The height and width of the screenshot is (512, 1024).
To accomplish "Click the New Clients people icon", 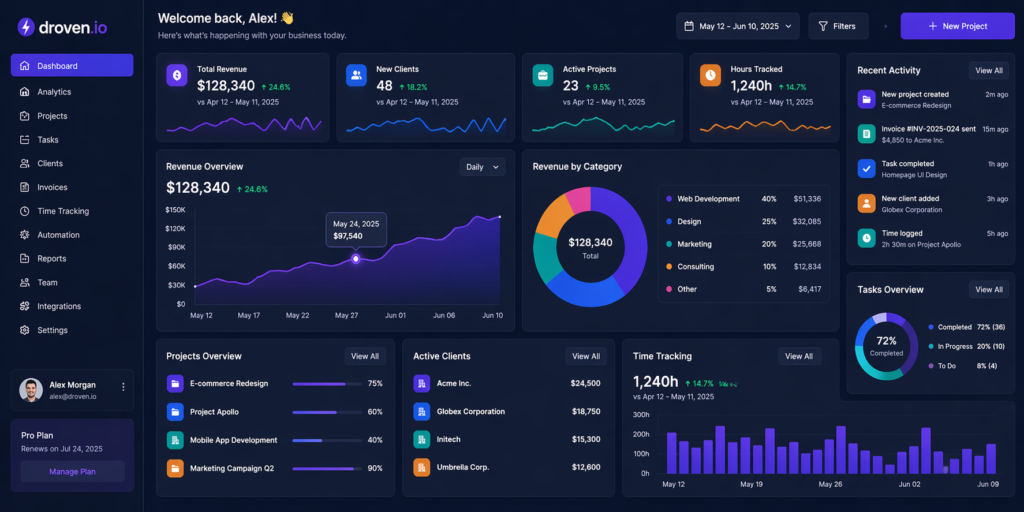I will tap(356, 75).
